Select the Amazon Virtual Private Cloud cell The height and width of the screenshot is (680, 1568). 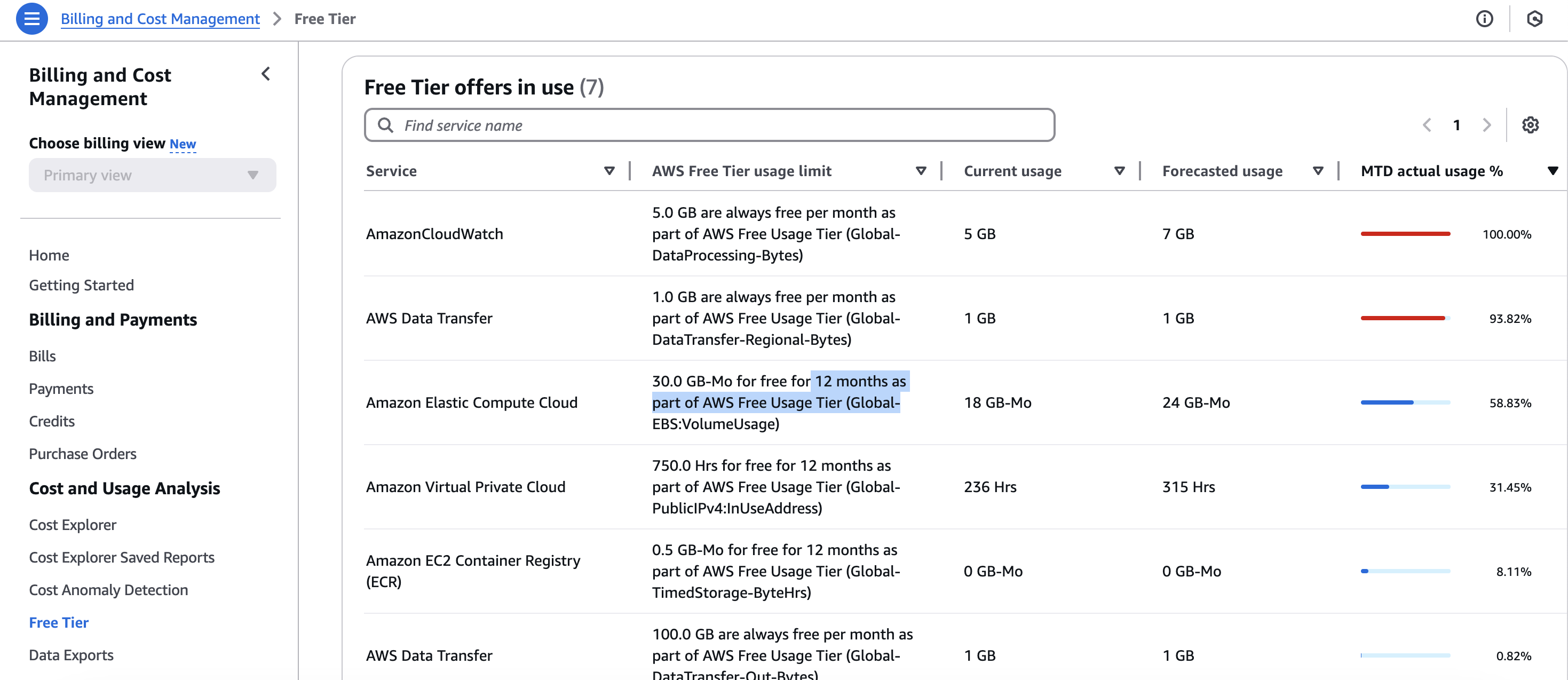(466, 487)
